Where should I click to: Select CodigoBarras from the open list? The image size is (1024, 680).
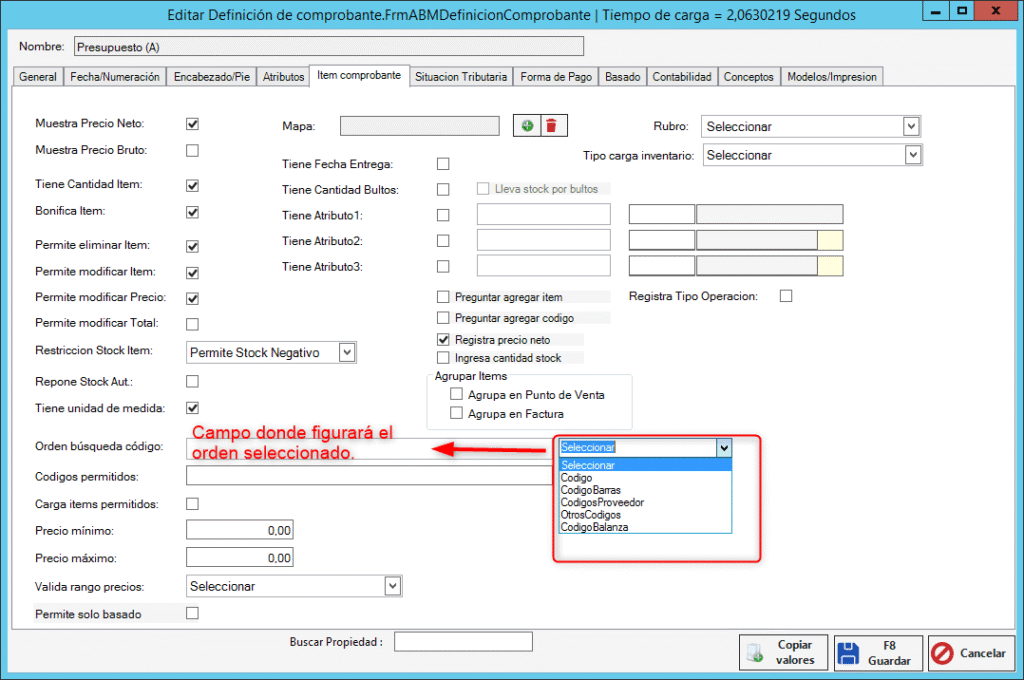coord(589,490)
